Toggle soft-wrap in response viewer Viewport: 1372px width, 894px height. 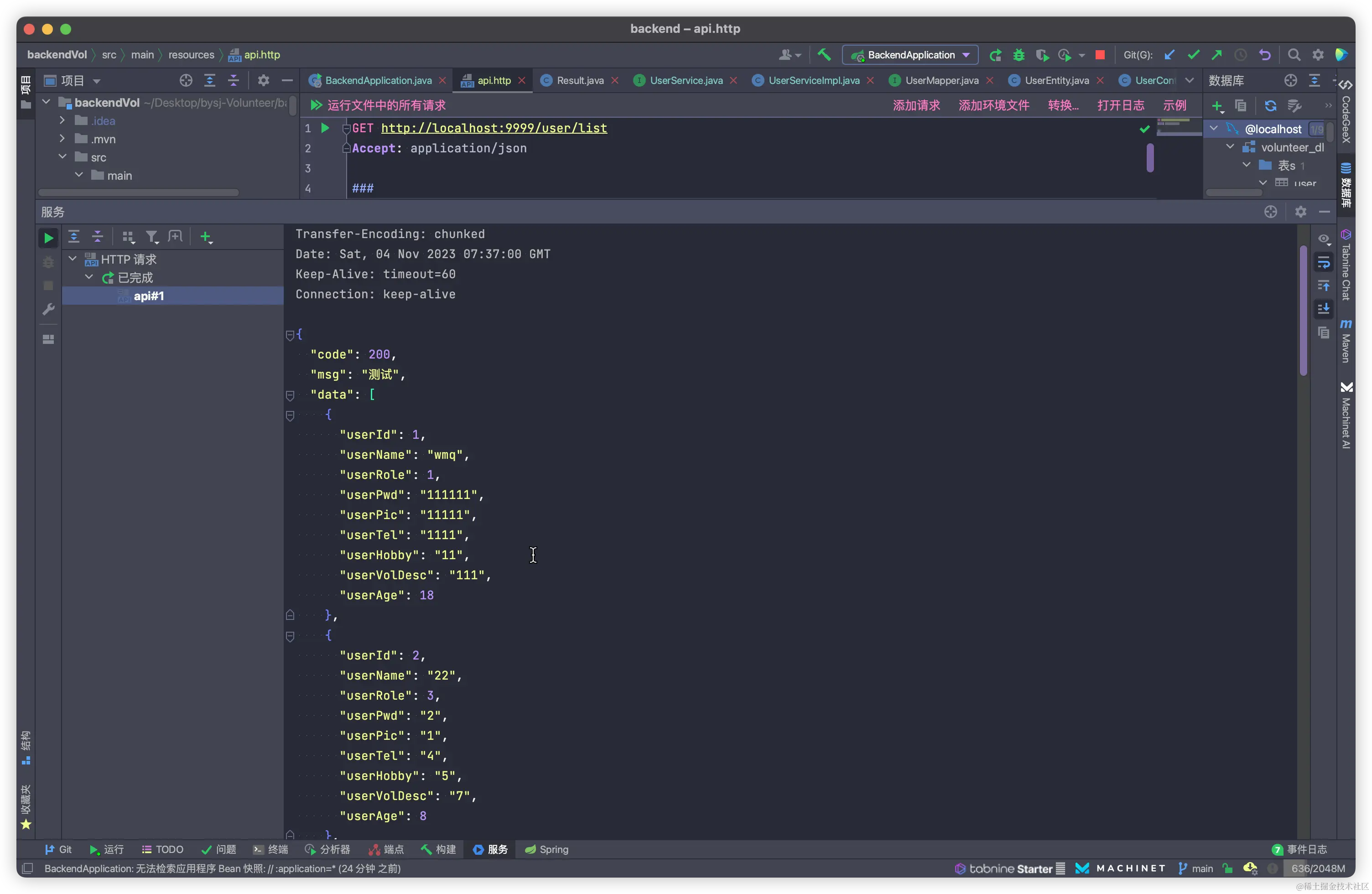click(1324, 263)
